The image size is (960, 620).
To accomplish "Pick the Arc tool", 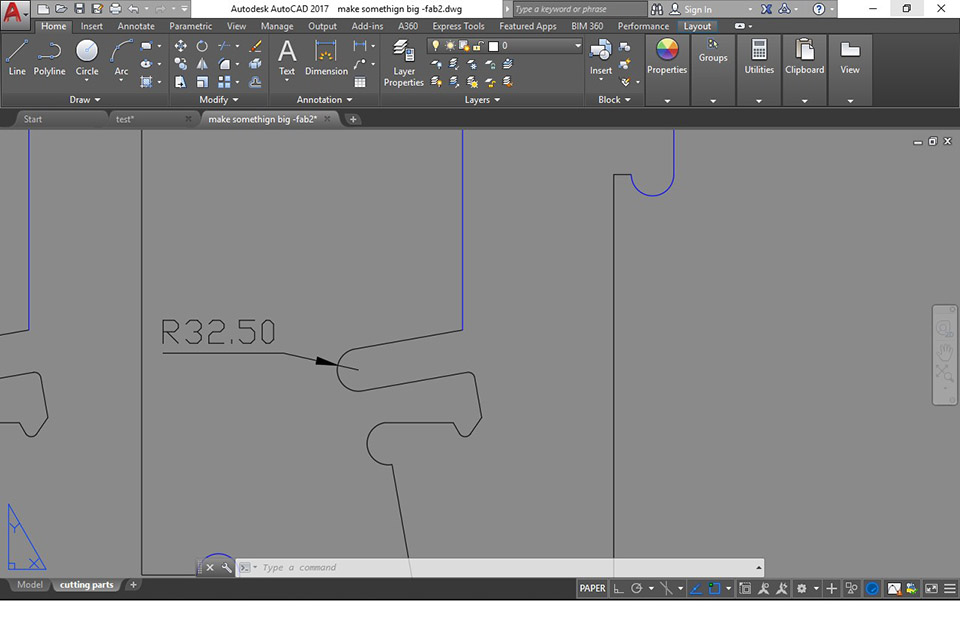I will coord(121,58).
